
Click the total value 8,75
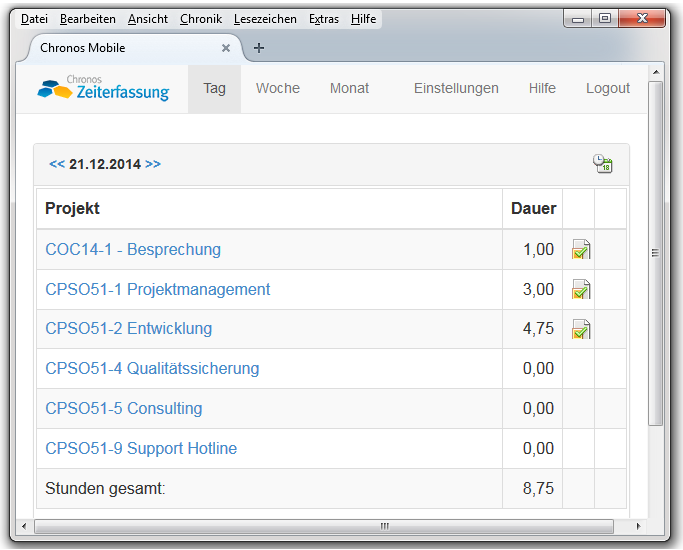click(538, 489)
